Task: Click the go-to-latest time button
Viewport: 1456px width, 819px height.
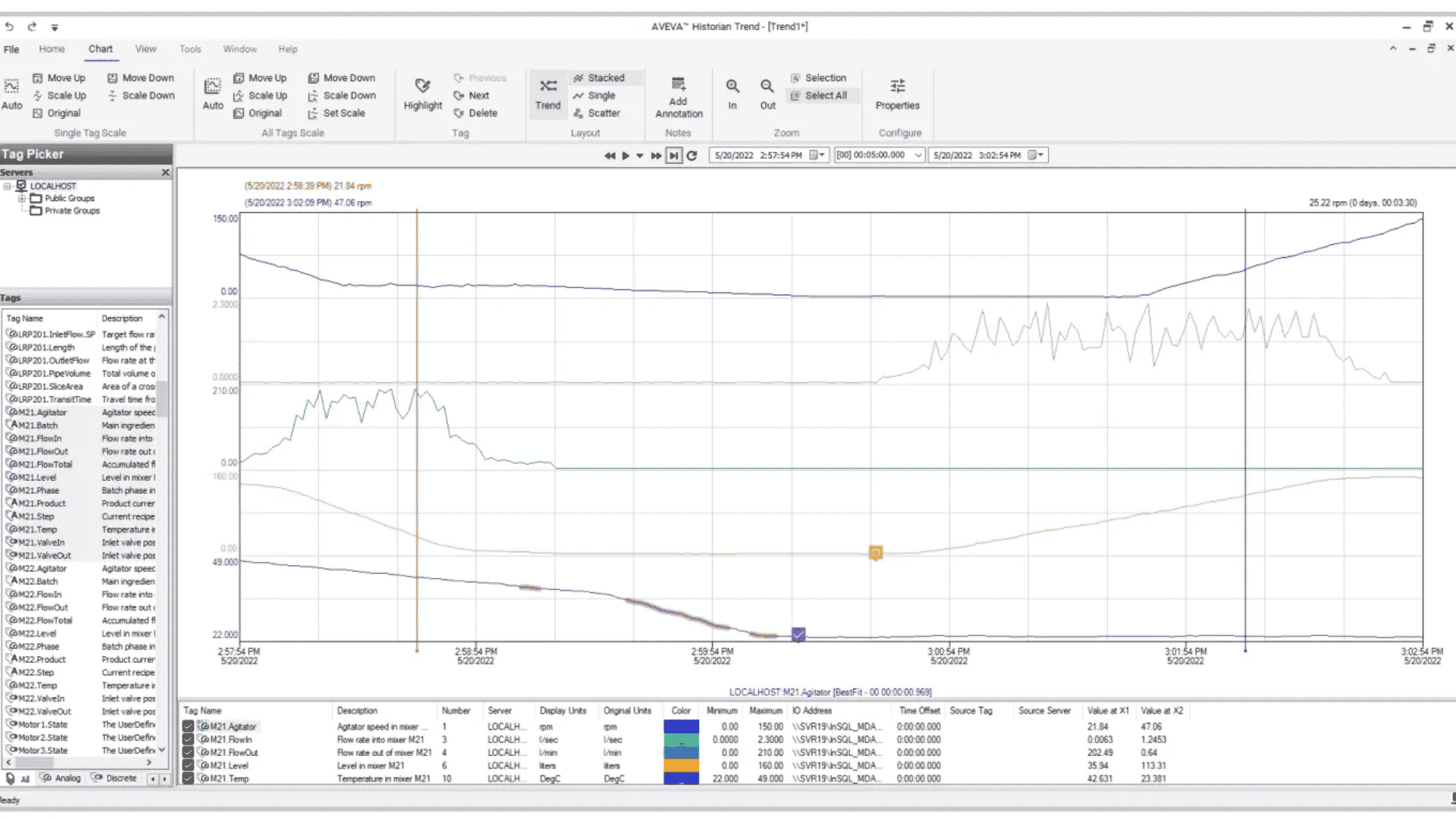Action: click(673, 155)
